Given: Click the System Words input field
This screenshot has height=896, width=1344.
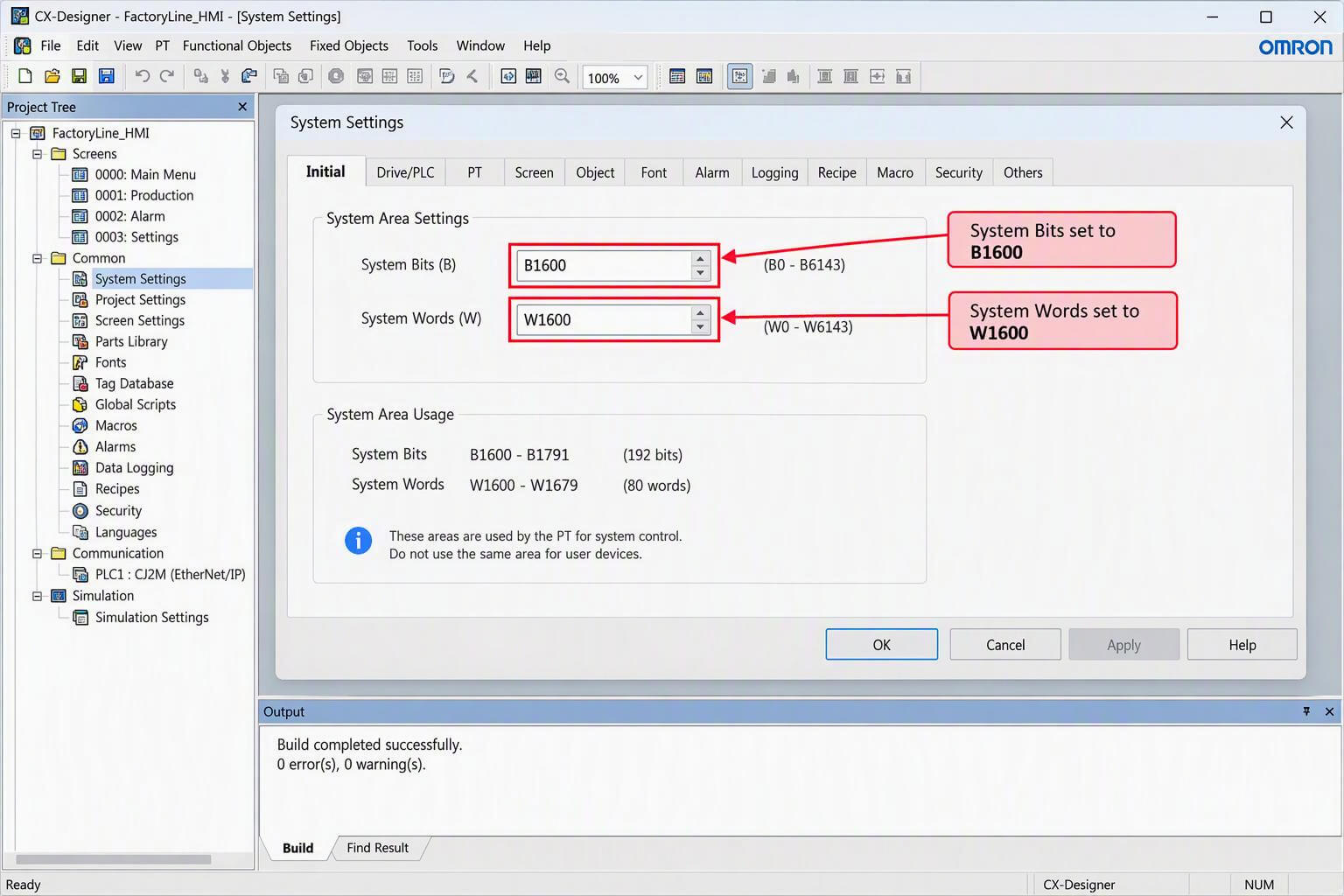Looking at the screenshot, I should coord(604,320).
